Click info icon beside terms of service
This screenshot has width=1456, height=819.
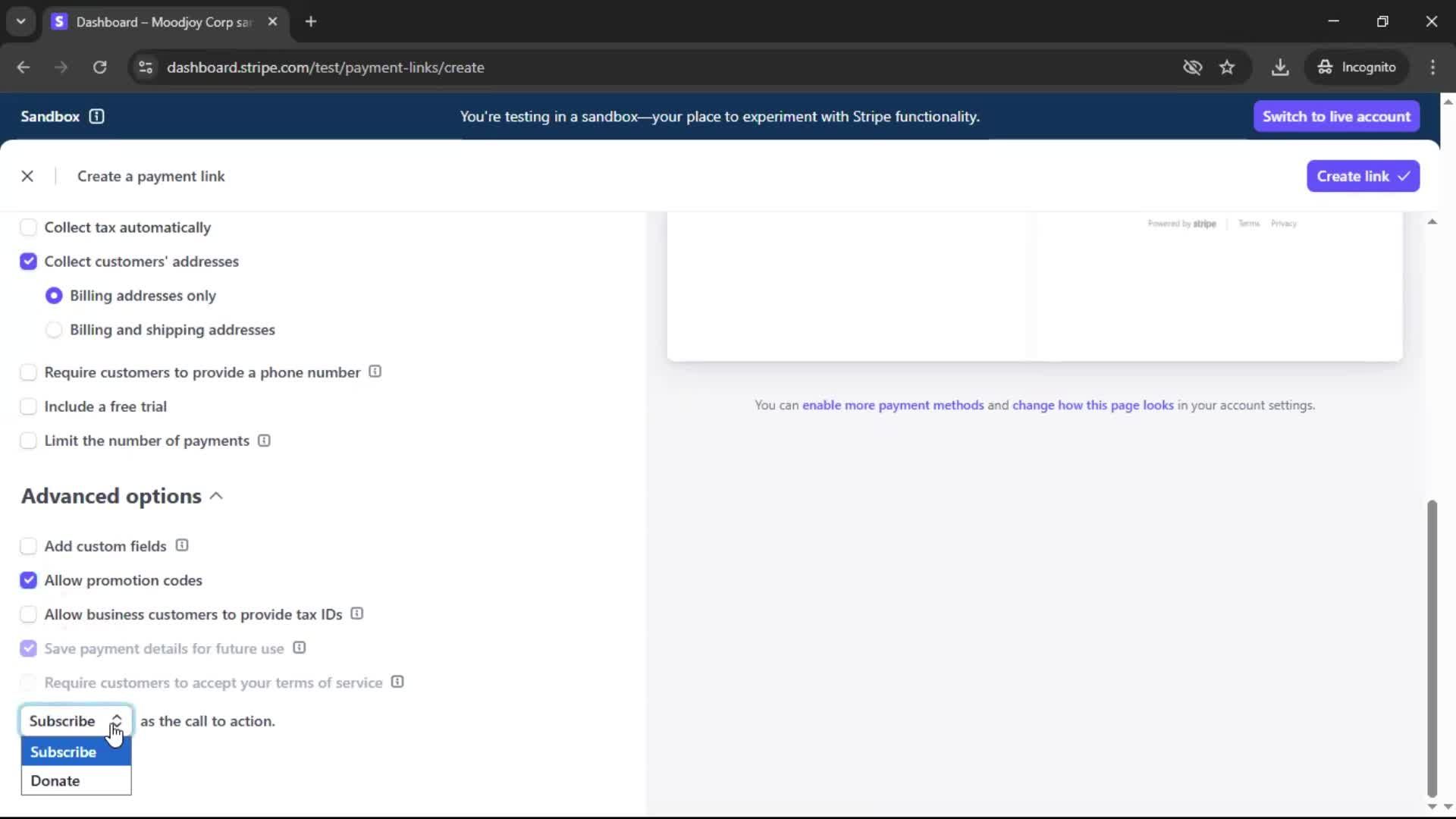(397, 682)
